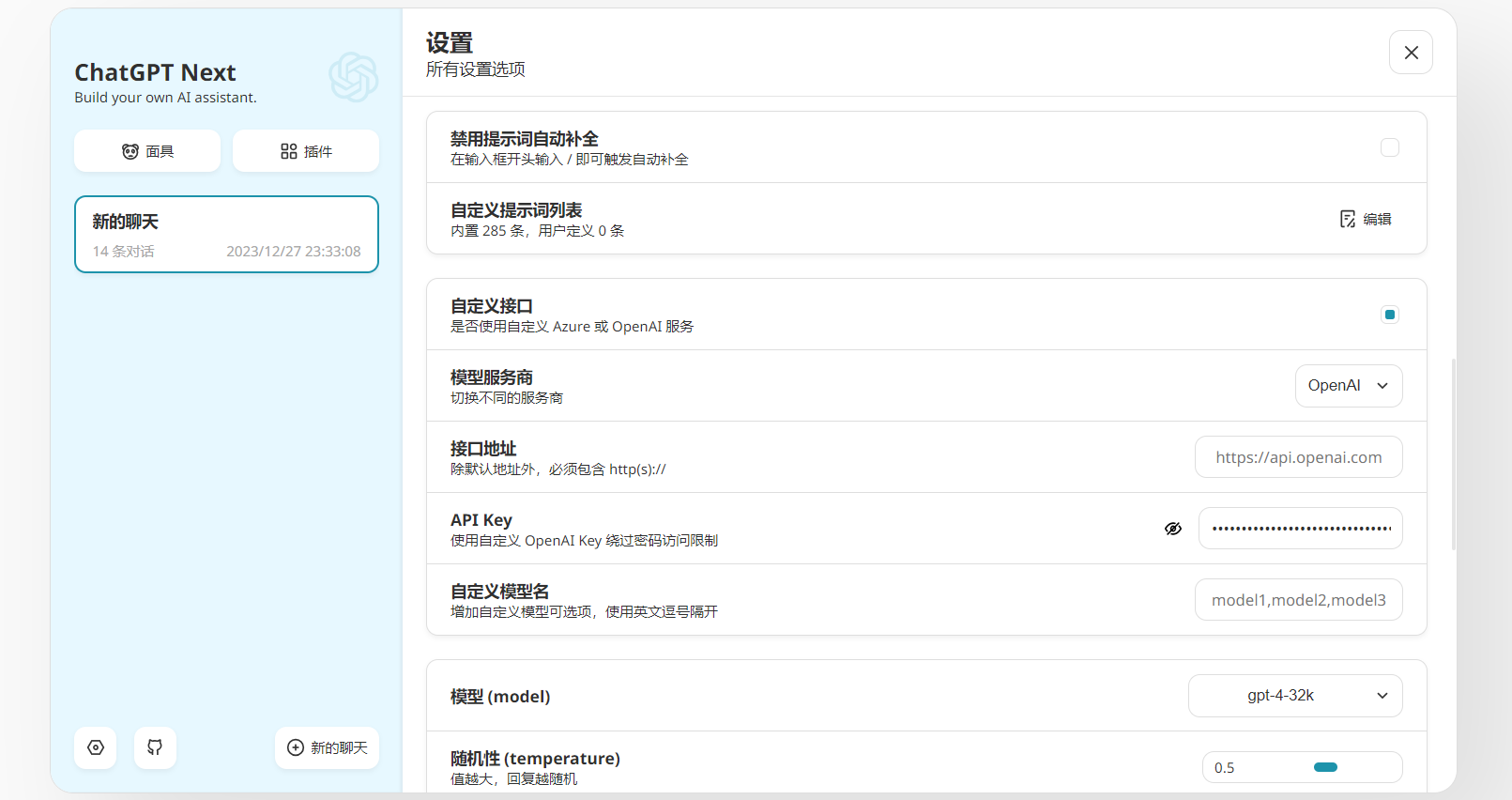Start a new chat with 新的聊天 button
This screenshot has height=800, width=1512.
327,747
